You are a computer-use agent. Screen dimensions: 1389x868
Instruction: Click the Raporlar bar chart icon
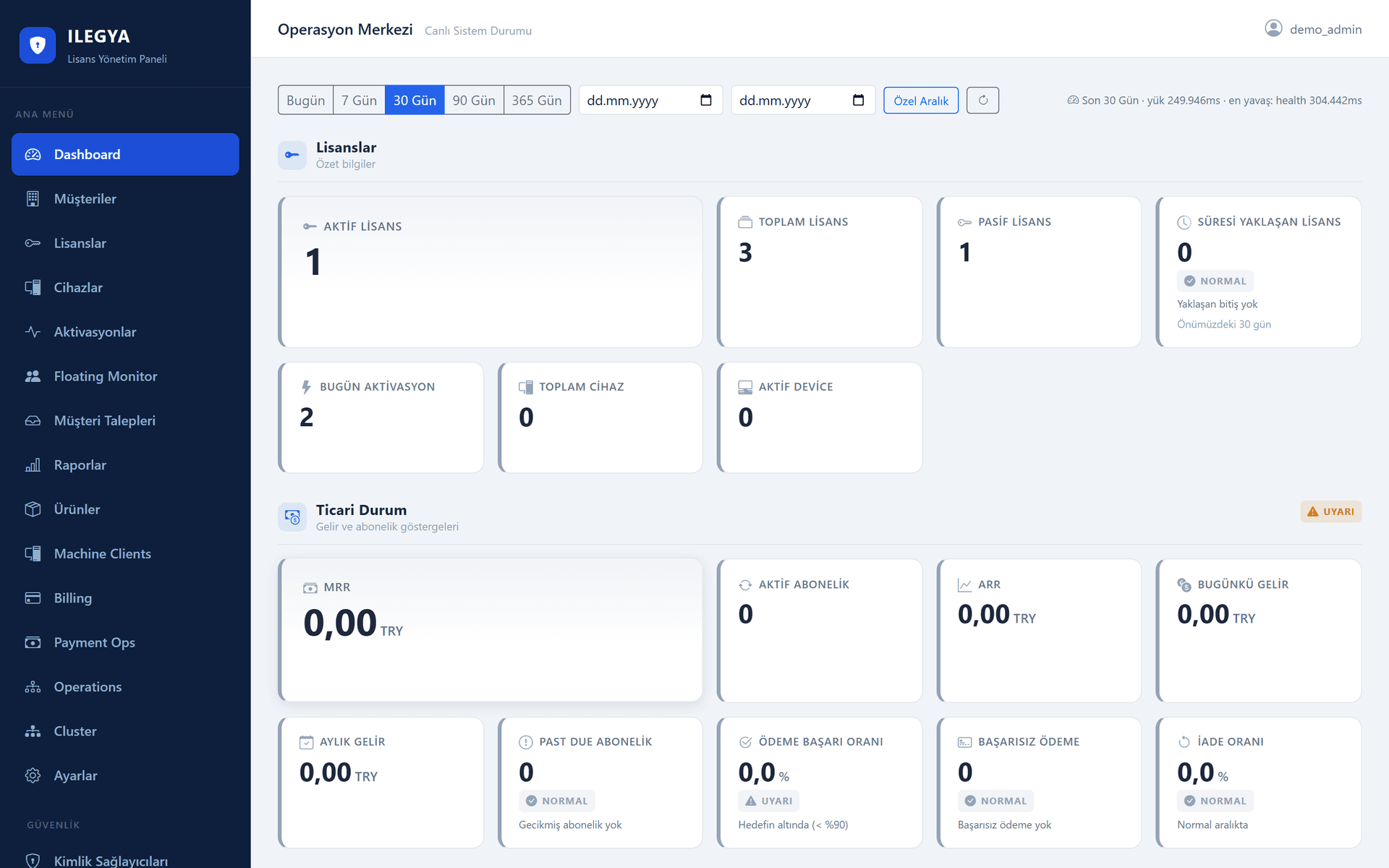[x=33, y=465]
